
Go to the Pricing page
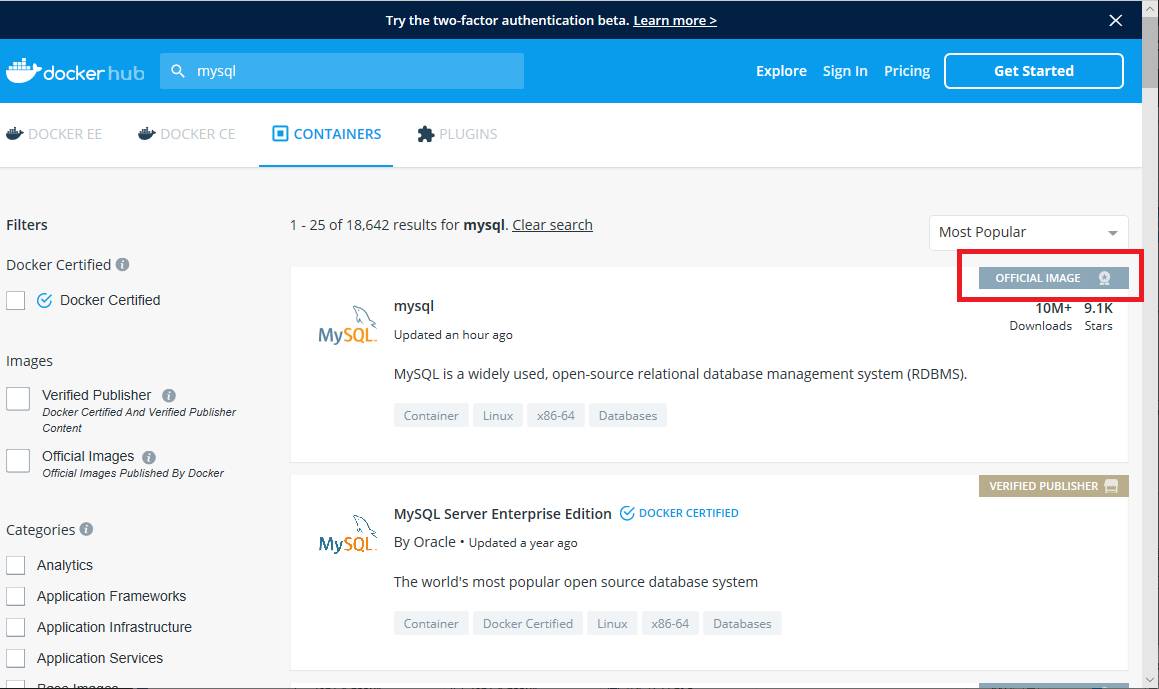coord(907,71)
